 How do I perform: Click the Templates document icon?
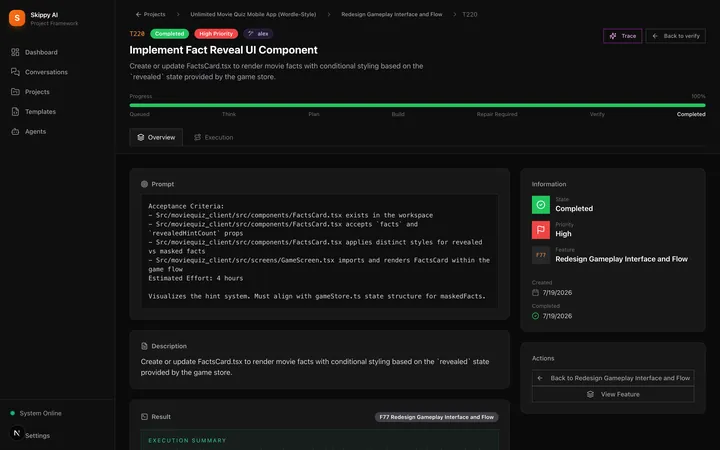[15, 112]
